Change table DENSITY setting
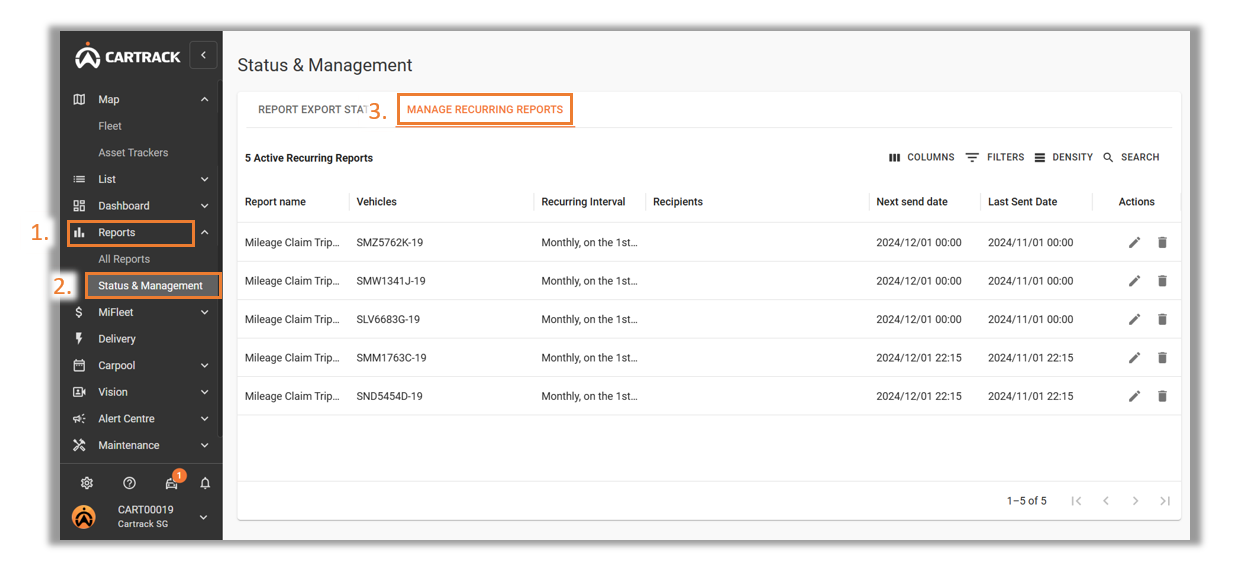This screenshot has width=1239, height=588. (x=1063, y=158)
